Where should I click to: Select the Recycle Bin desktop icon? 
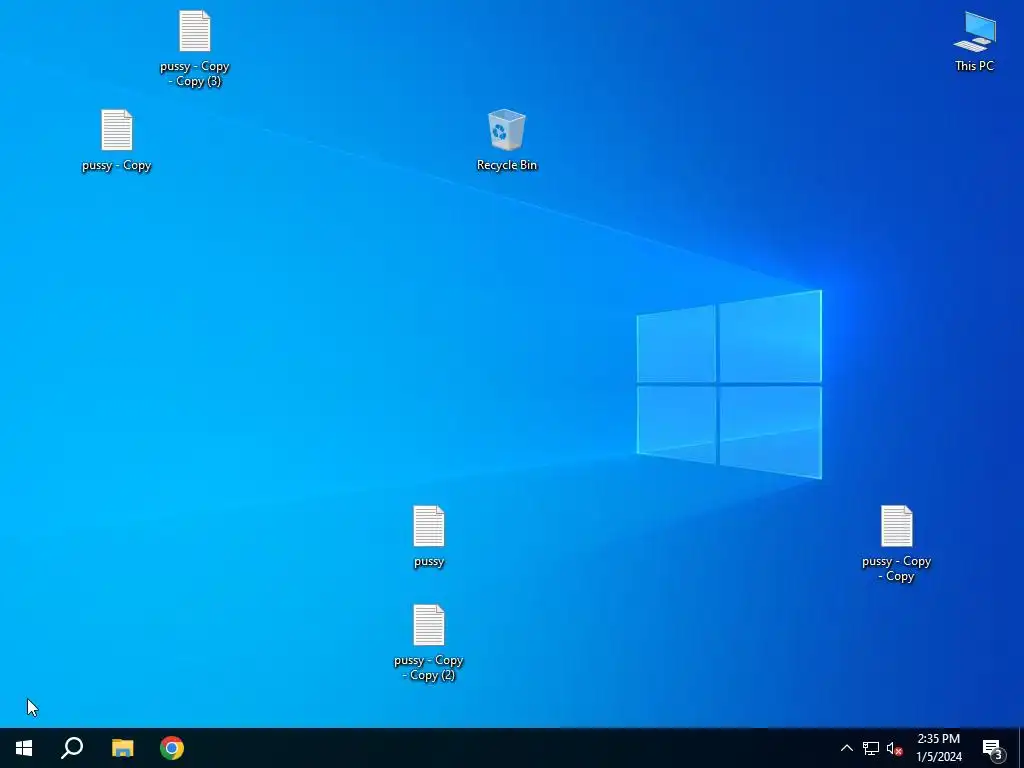[x=506, y=140]
